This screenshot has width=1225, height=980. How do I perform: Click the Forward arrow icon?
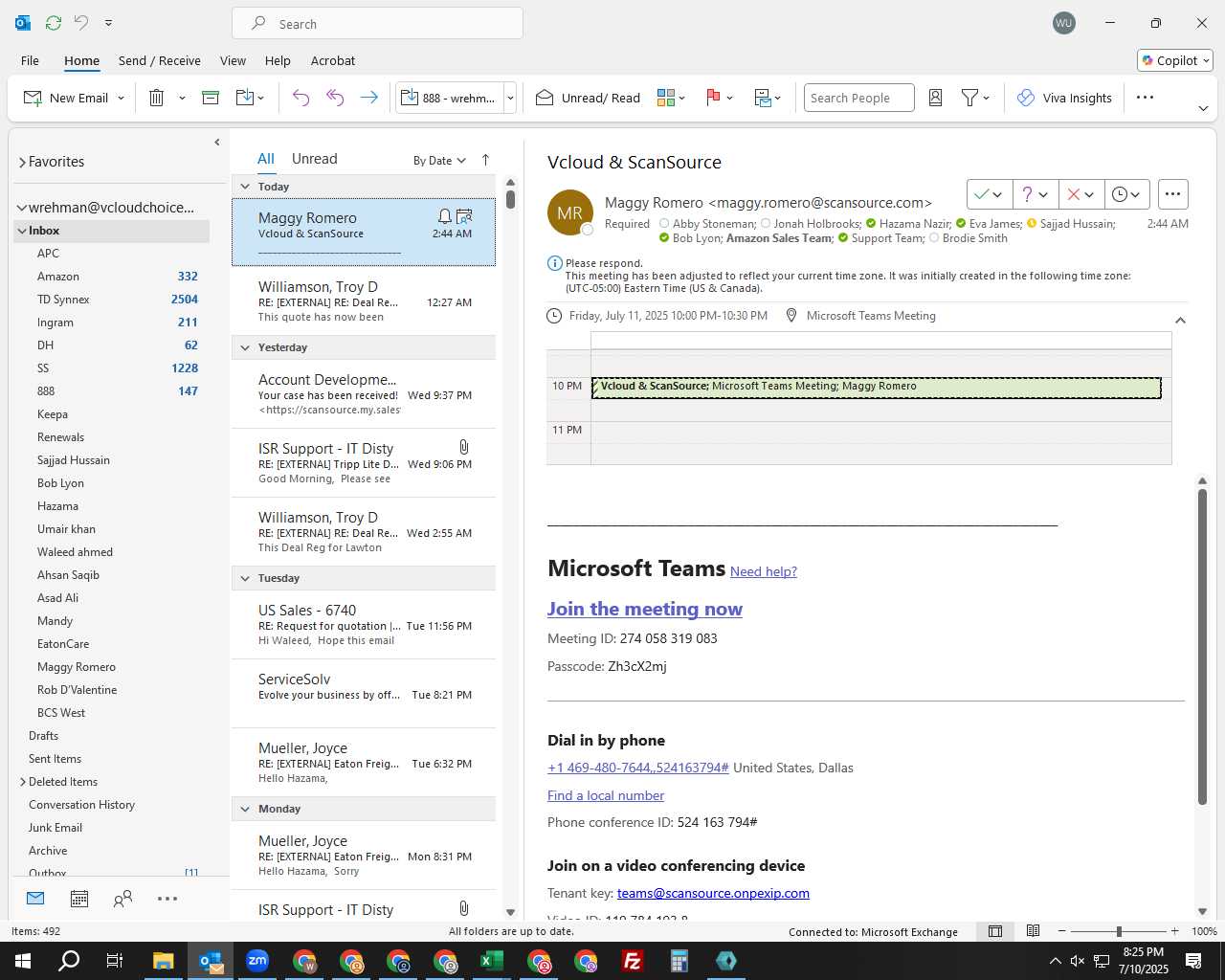(368, 98)
